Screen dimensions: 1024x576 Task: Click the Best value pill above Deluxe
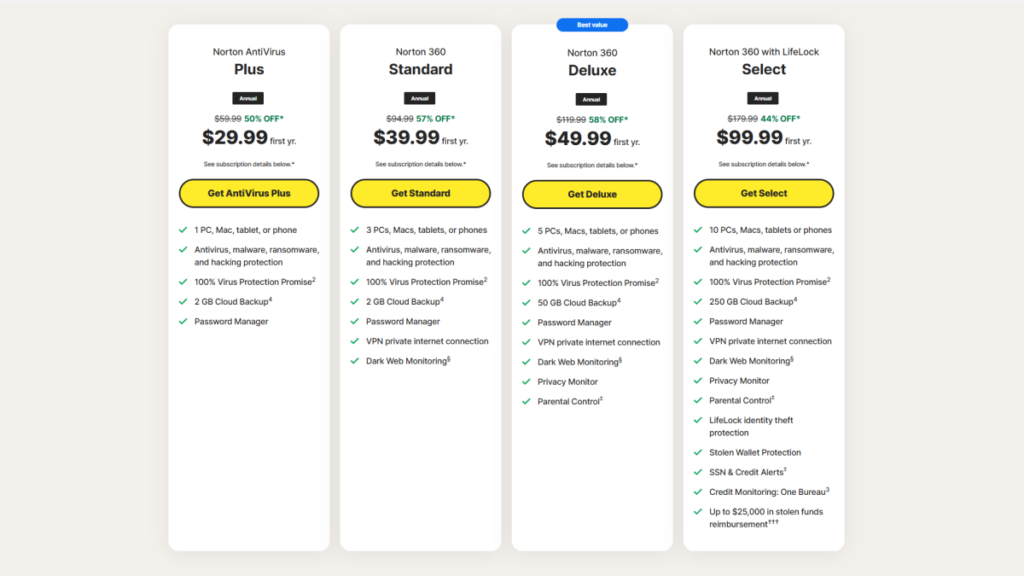591,24
